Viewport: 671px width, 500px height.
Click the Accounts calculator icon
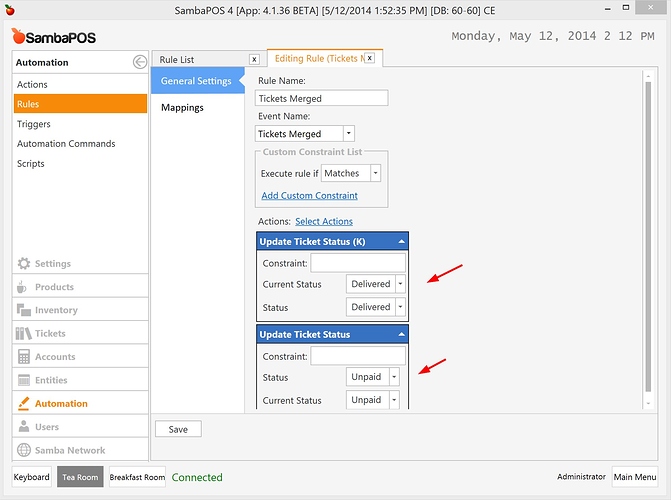pyautogui.click(x=24, y=357)
